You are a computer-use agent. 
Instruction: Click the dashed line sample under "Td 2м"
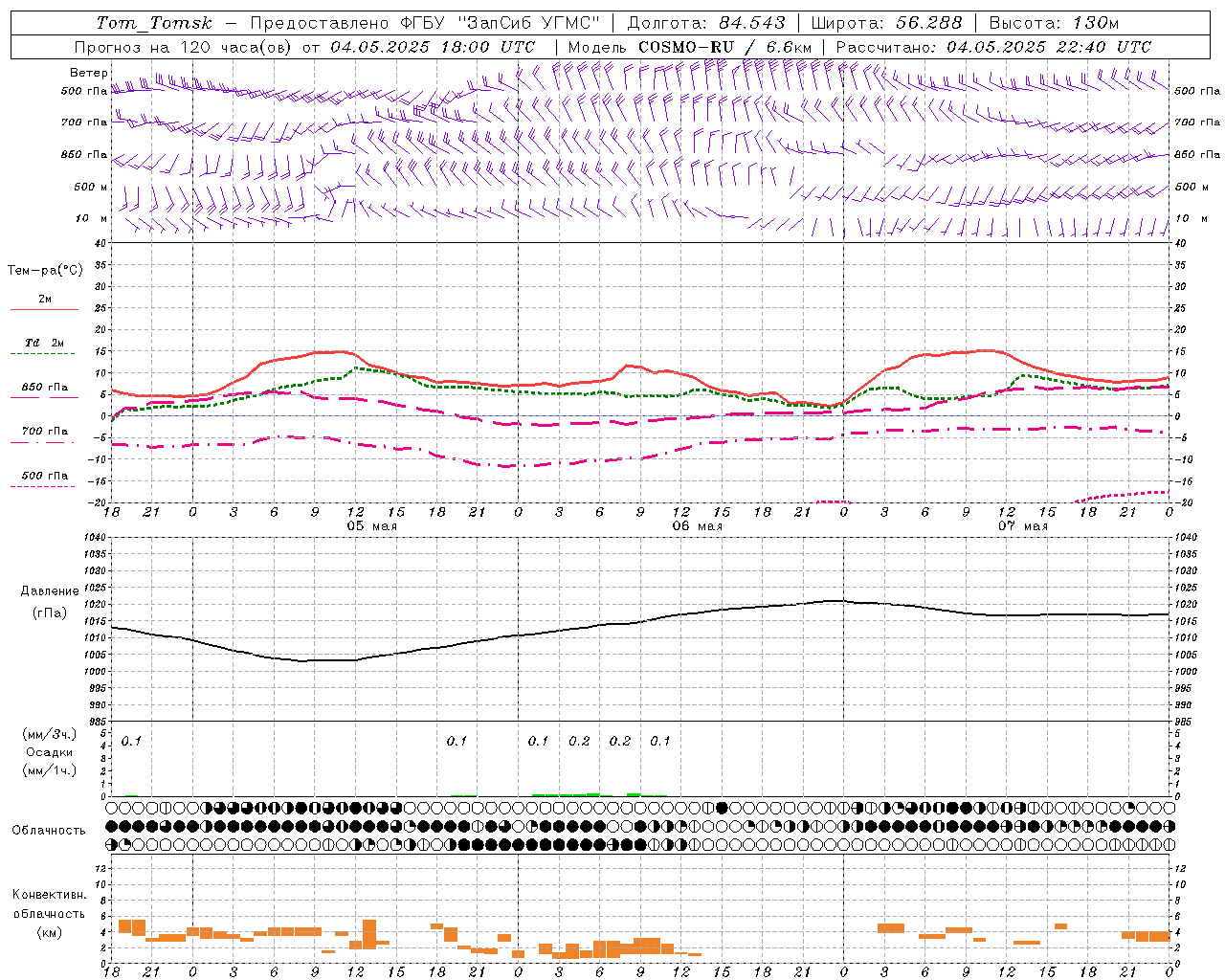click(x=44, y=354)
